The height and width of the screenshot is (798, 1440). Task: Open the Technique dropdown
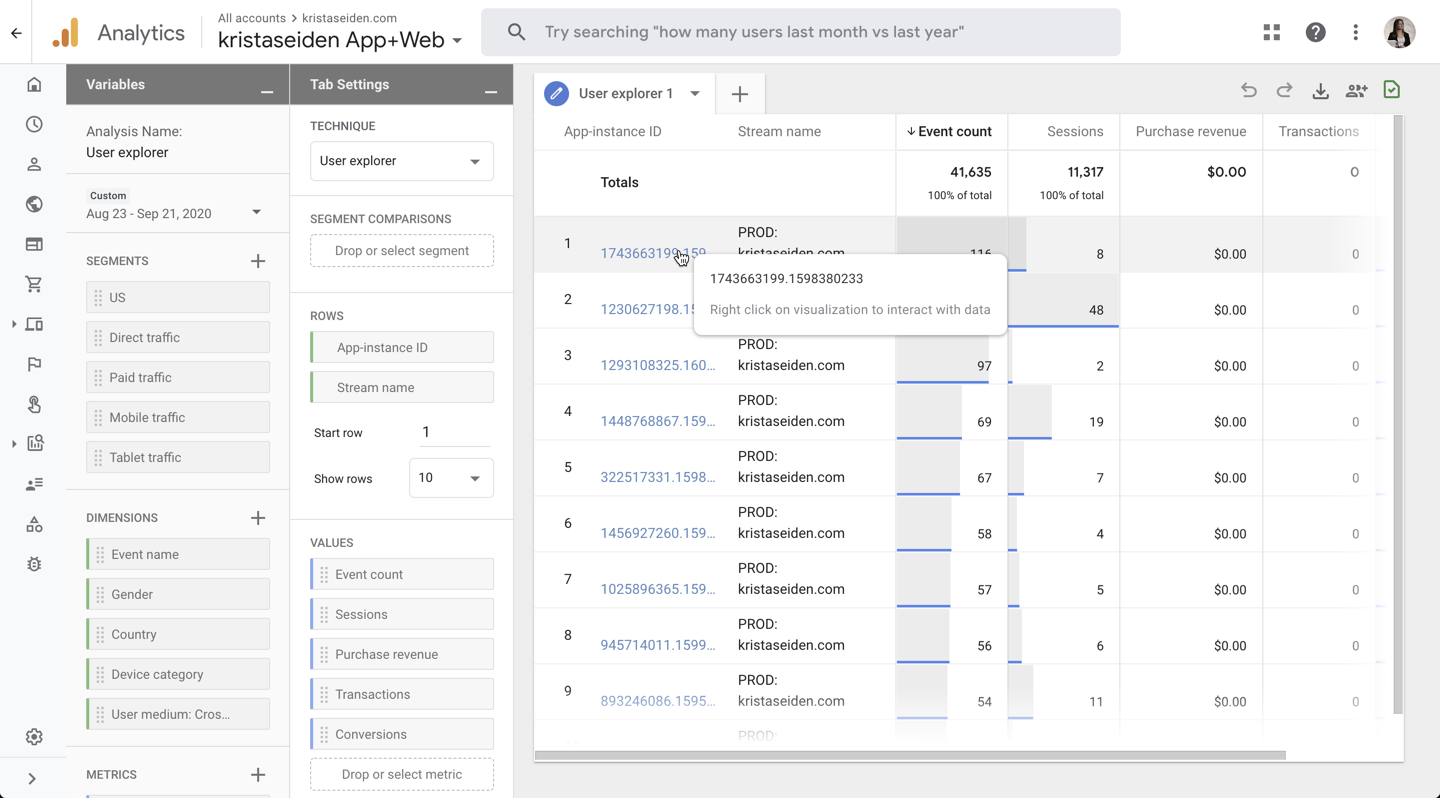(401, 161)
